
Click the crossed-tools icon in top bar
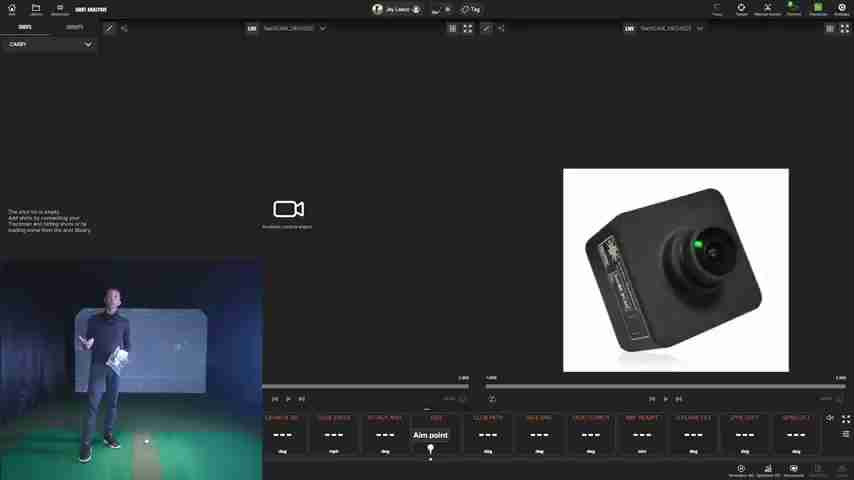(767, 9)
